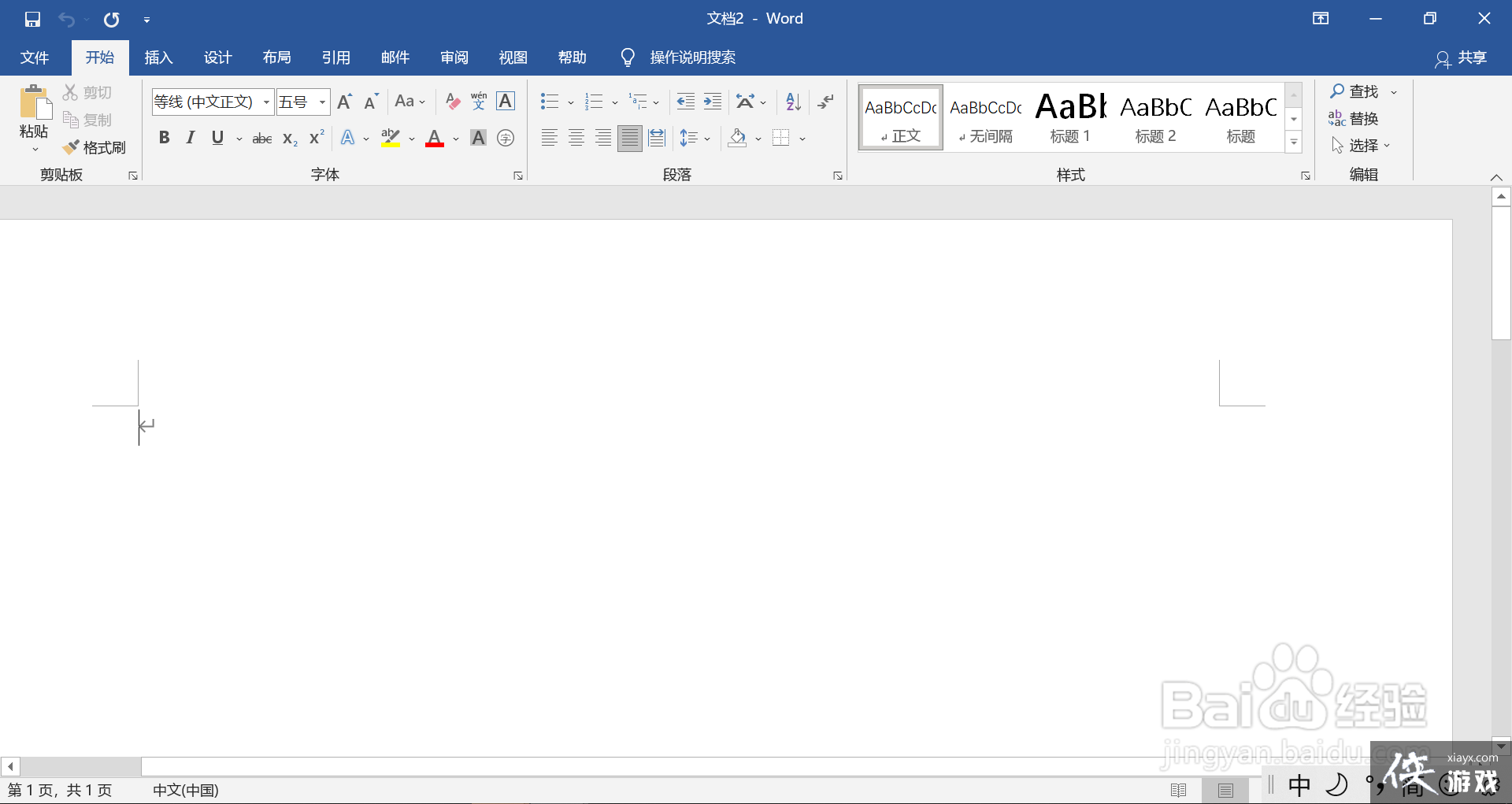
Task: Expand the styles gallery more button
Action: coord(1294,143)
